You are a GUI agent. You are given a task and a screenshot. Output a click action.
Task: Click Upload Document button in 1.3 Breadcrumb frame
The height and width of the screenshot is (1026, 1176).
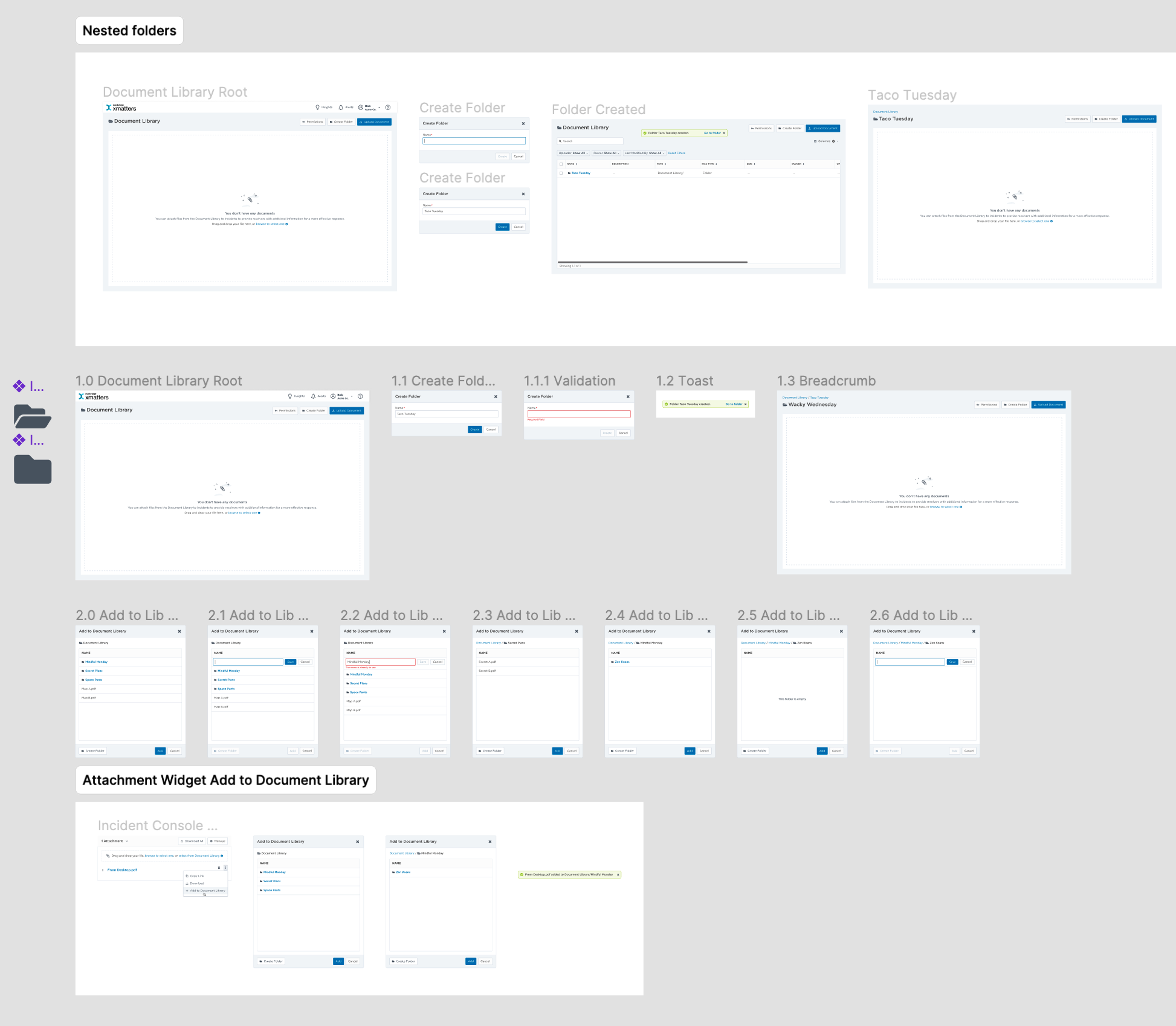pyautogui.click(x=1048, y=405)
